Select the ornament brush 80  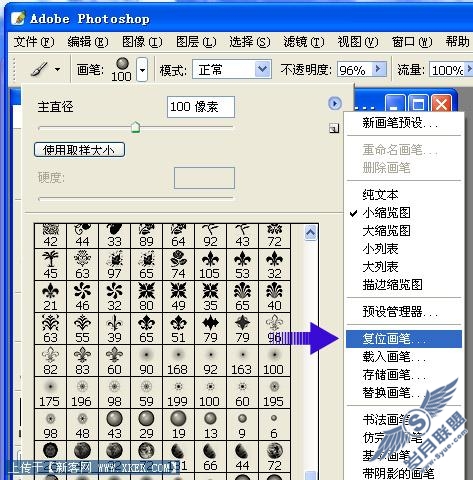tap(146, 297)
